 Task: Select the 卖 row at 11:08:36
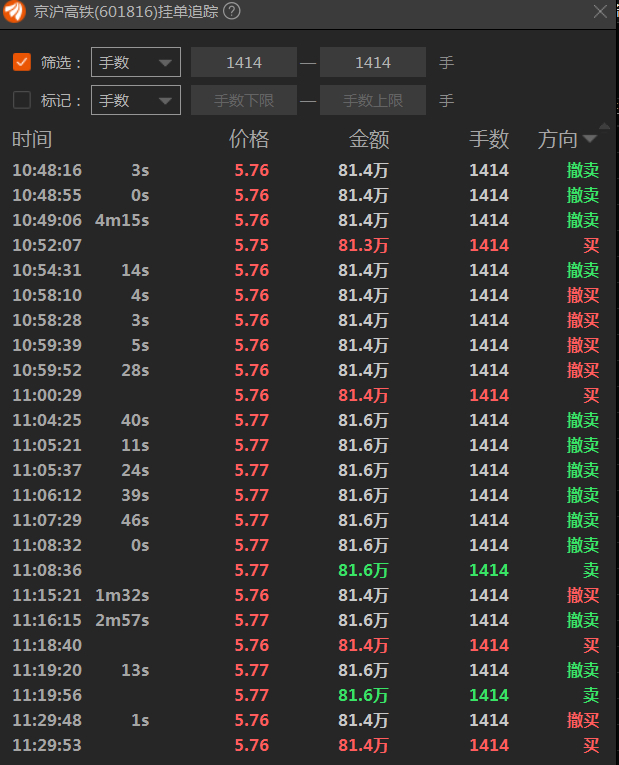click(x=306, y=570)
